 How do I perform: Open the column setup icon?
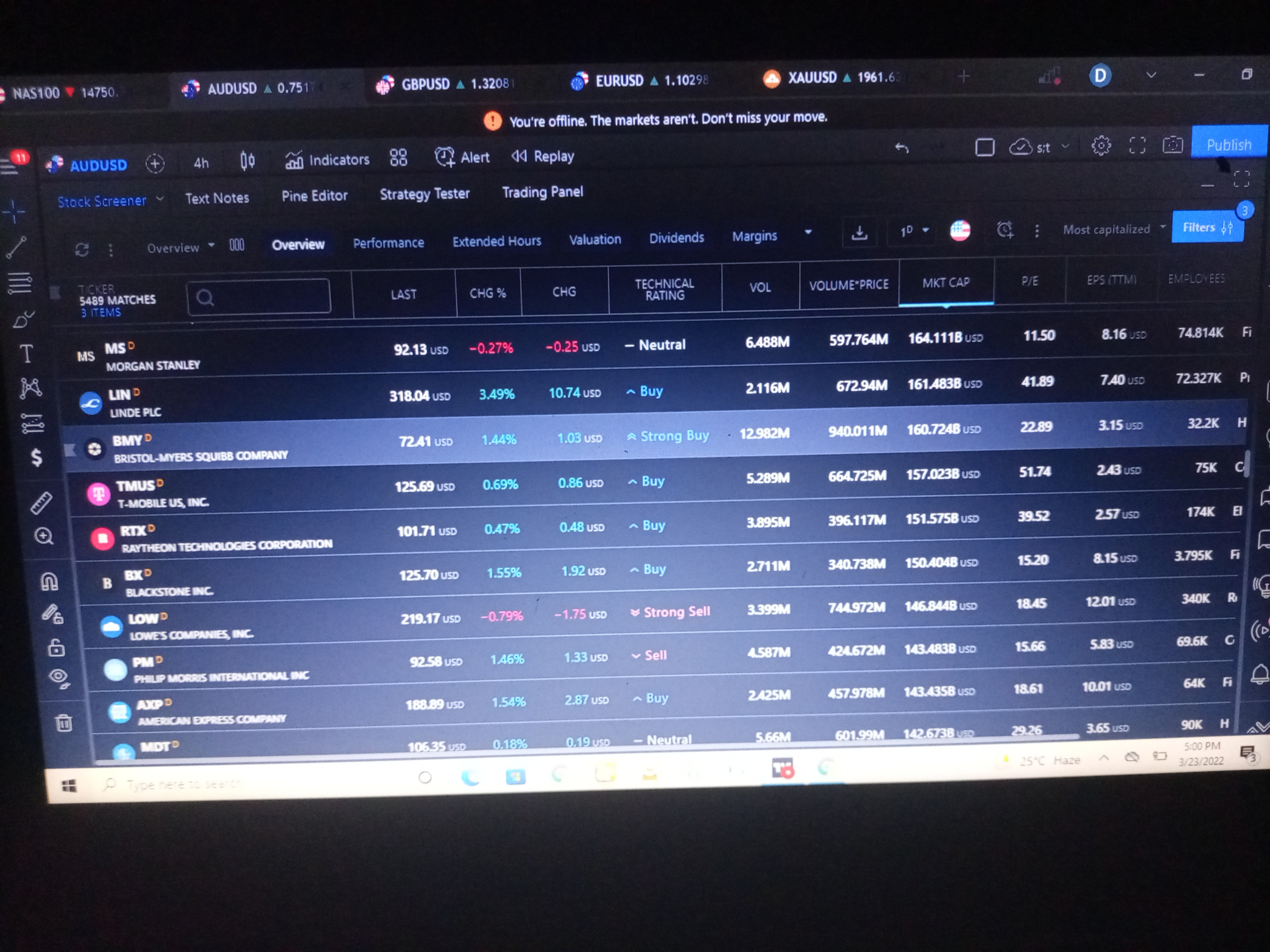(x=237, y=246)
